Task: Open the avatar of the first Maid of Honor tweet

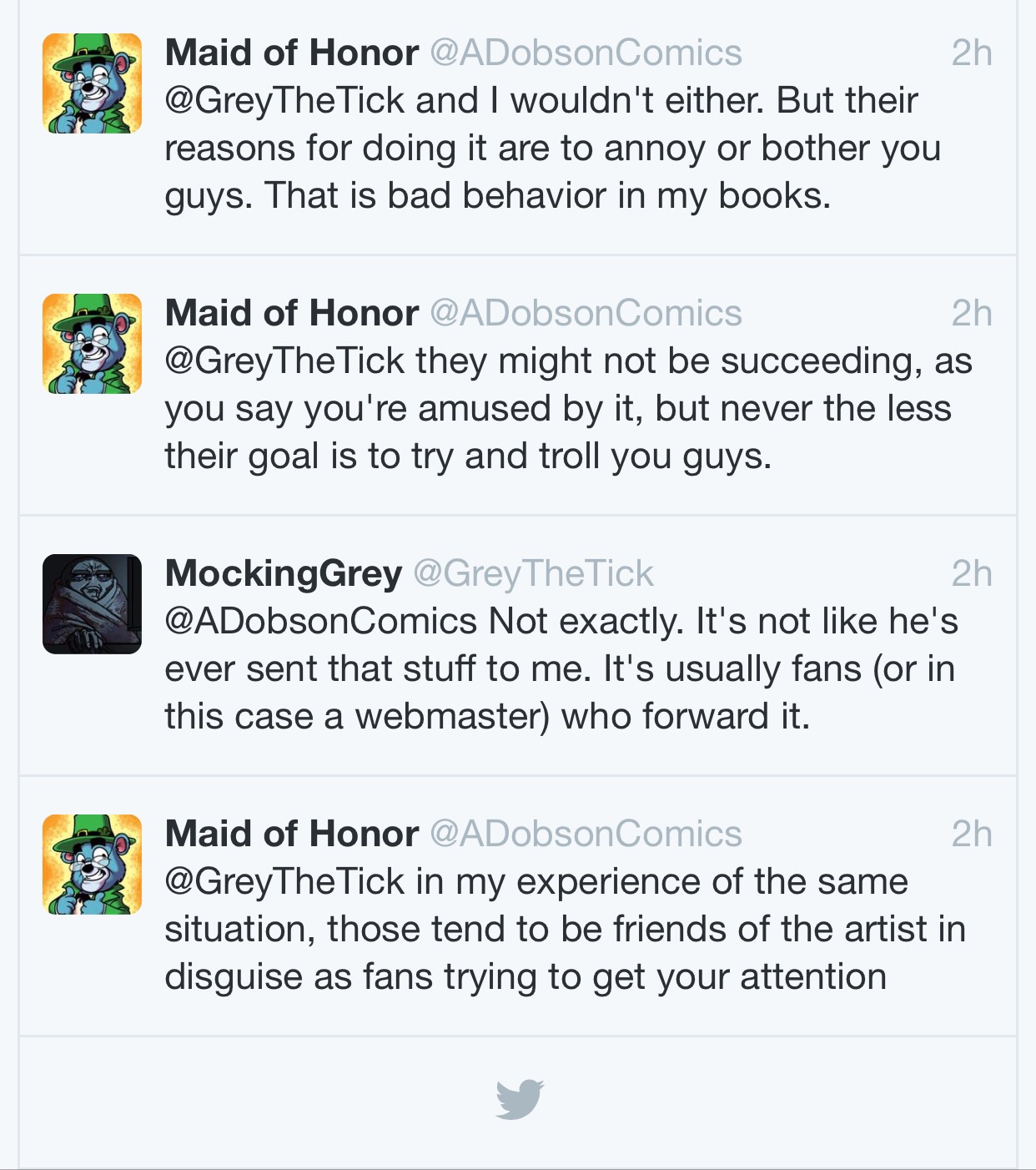Action: coord(92,83)
